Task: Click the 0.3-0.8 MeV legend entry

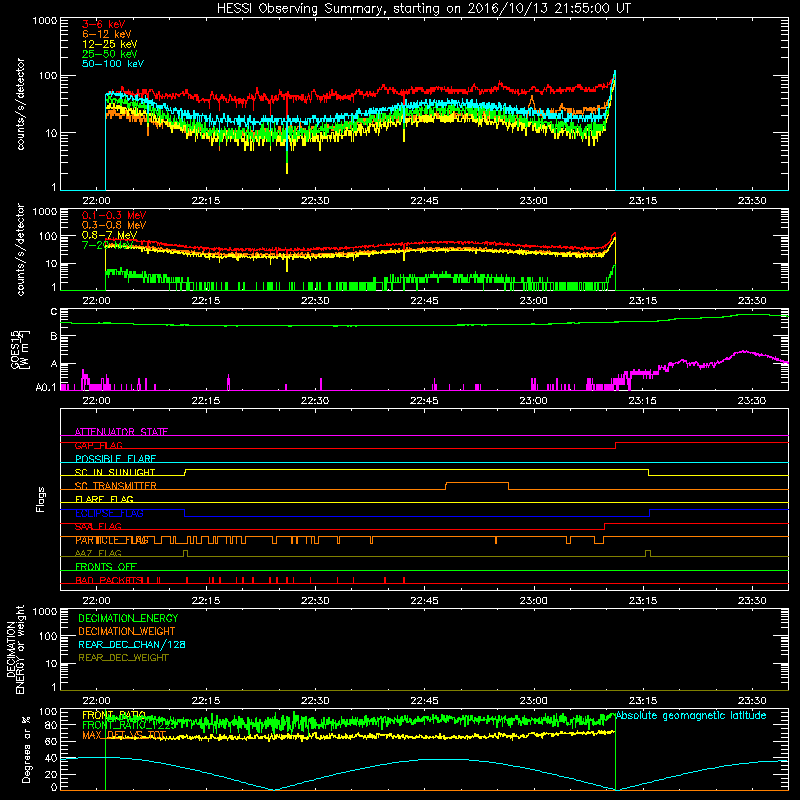Action: pos(114,225)
